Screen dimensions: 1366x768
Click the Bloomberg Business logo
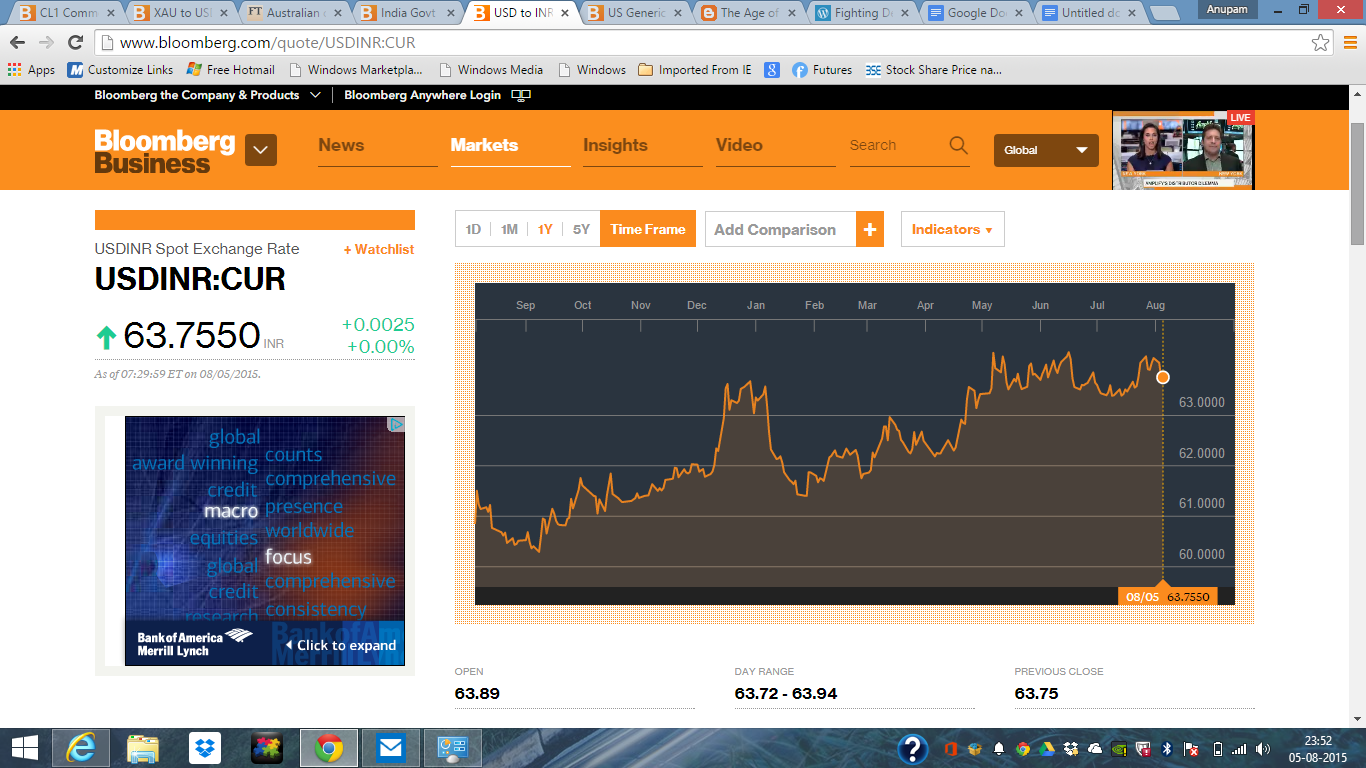tap(165, 151)
